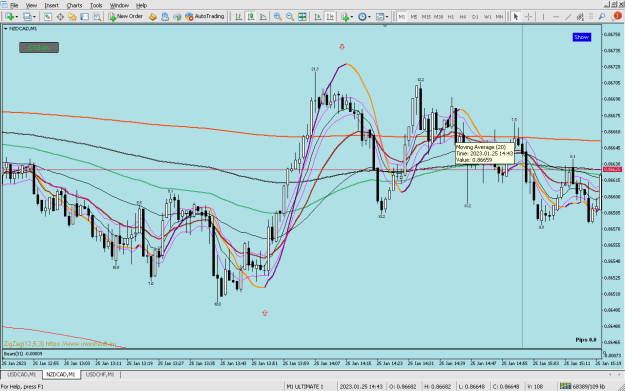
Task: Click the connection status 68389/109 kb
Action: tap(583, 386)
